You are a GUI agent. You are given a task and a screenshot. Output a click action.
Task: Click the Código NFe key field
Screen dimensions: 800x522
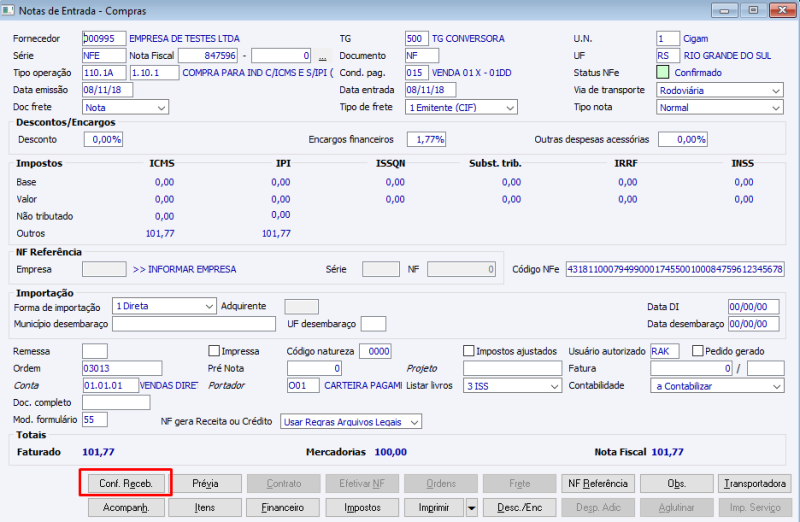coord(675,269)
